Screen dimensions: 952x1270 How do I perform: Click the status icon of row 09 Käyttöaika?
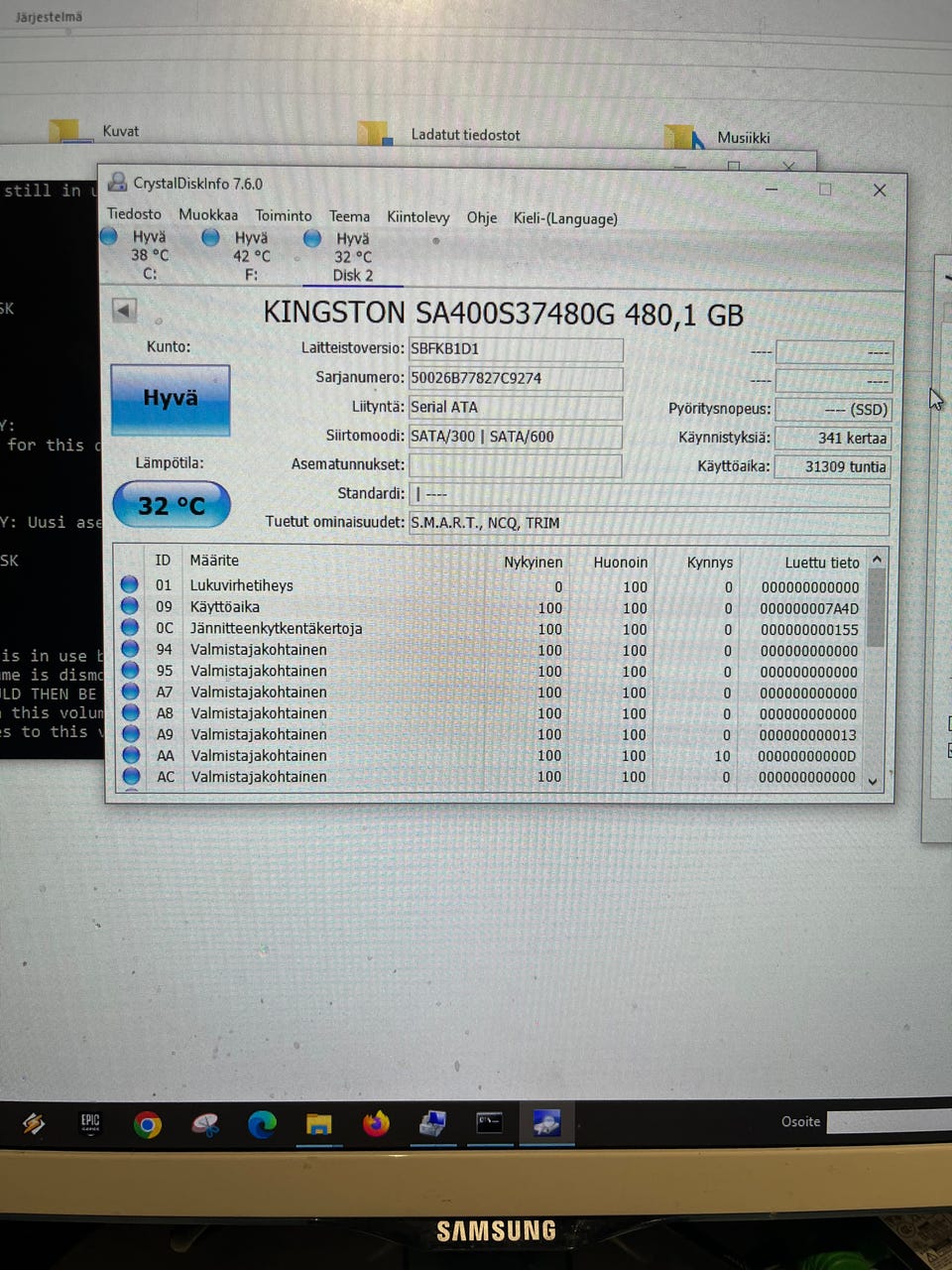130,606
